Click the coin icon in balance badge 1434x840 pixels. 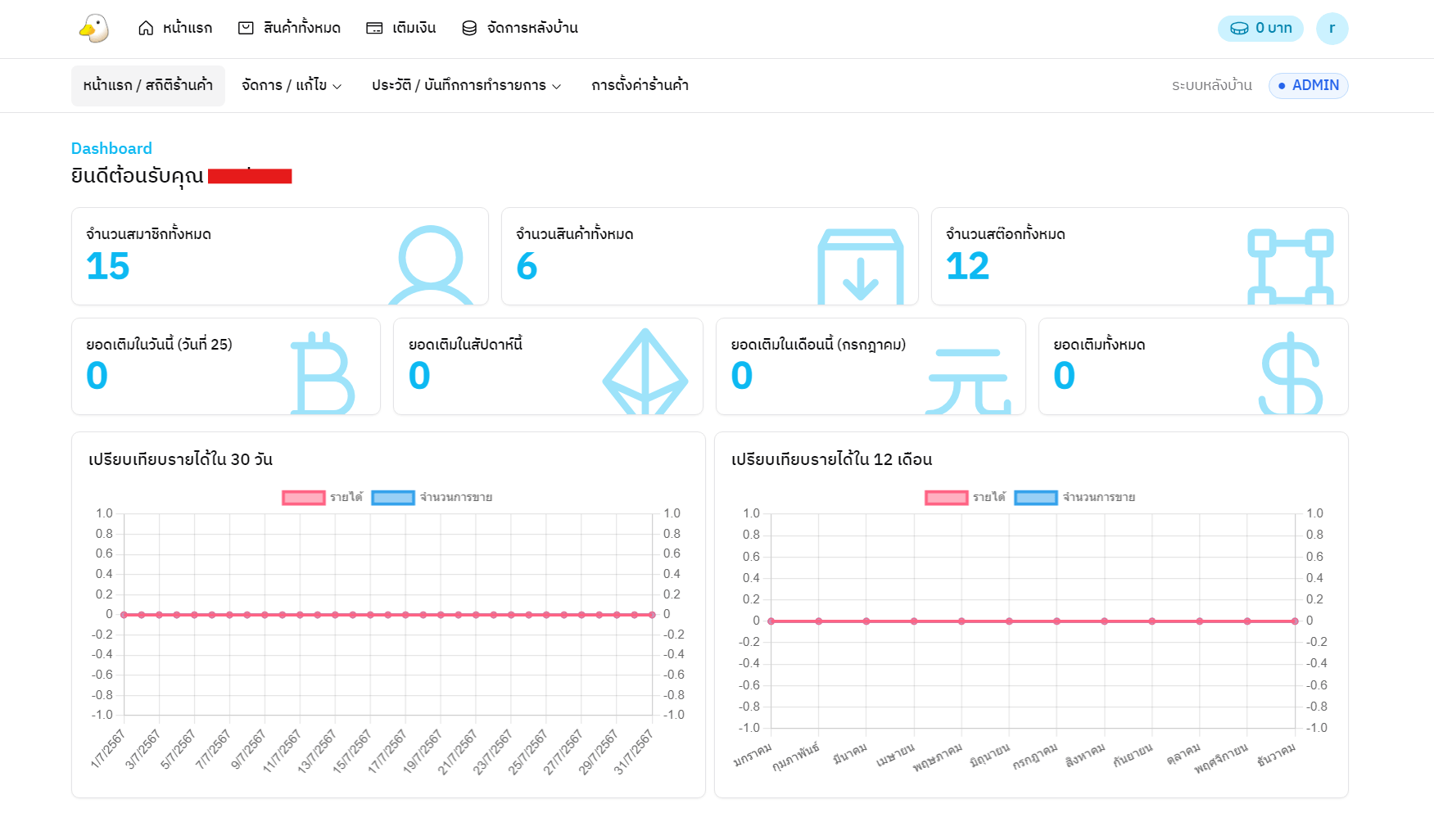click(x=1240, y=29)
